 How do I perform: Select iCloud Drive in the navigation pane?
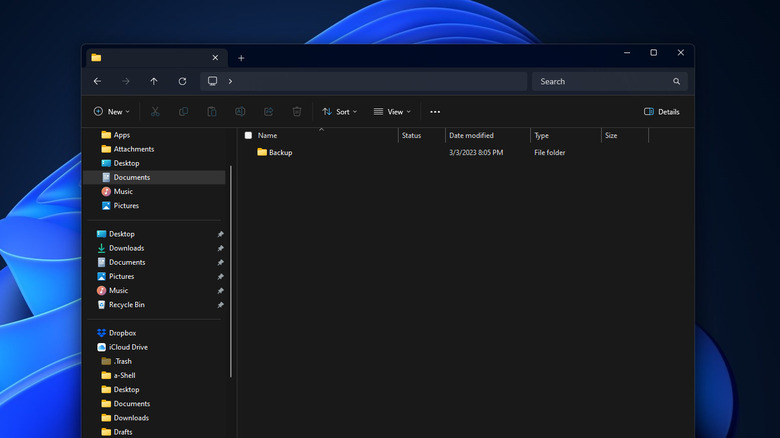(x=128, y=347)
